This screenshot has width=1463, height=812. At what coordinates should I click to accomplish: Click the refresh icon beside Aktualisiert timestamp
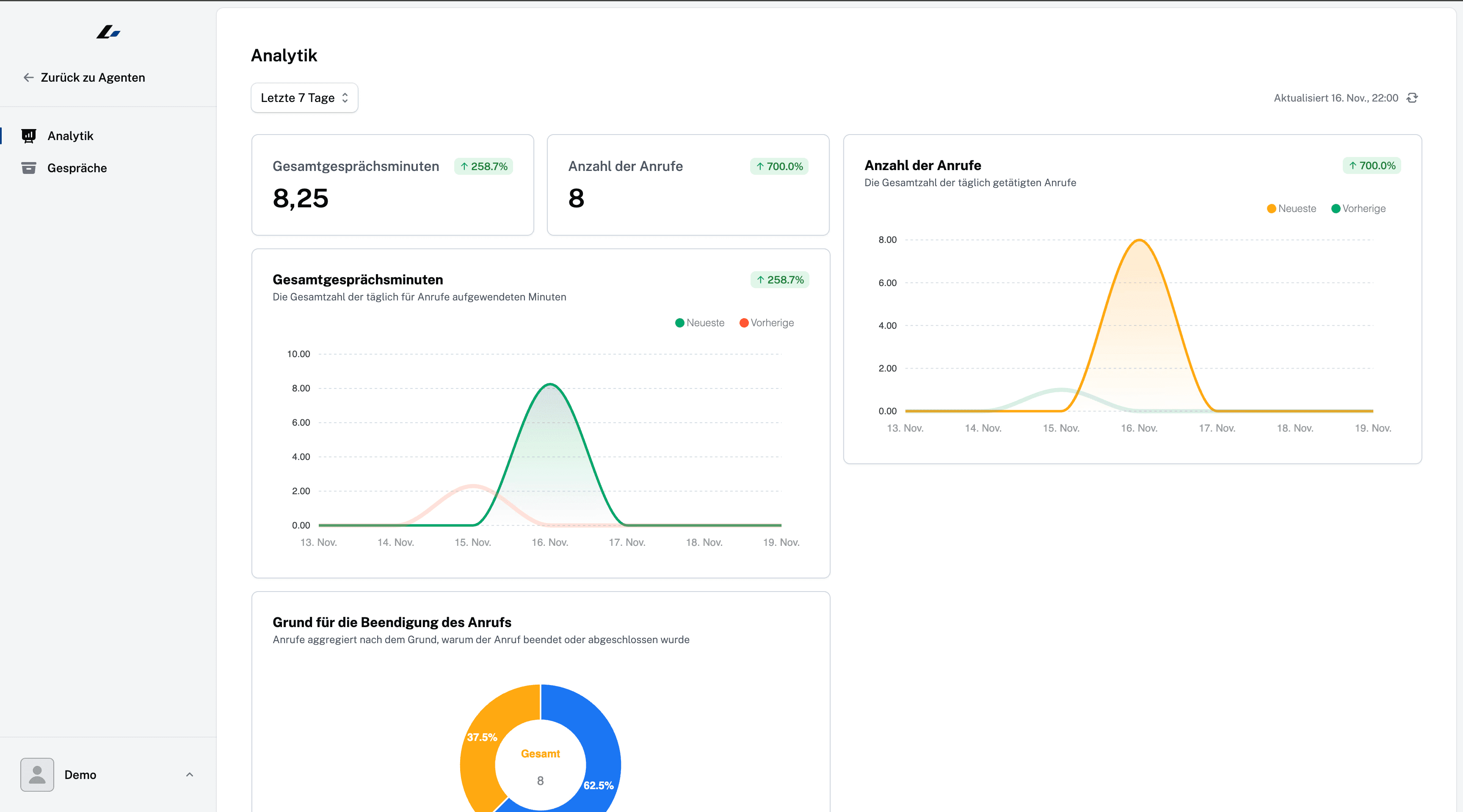click(1413, 98)
